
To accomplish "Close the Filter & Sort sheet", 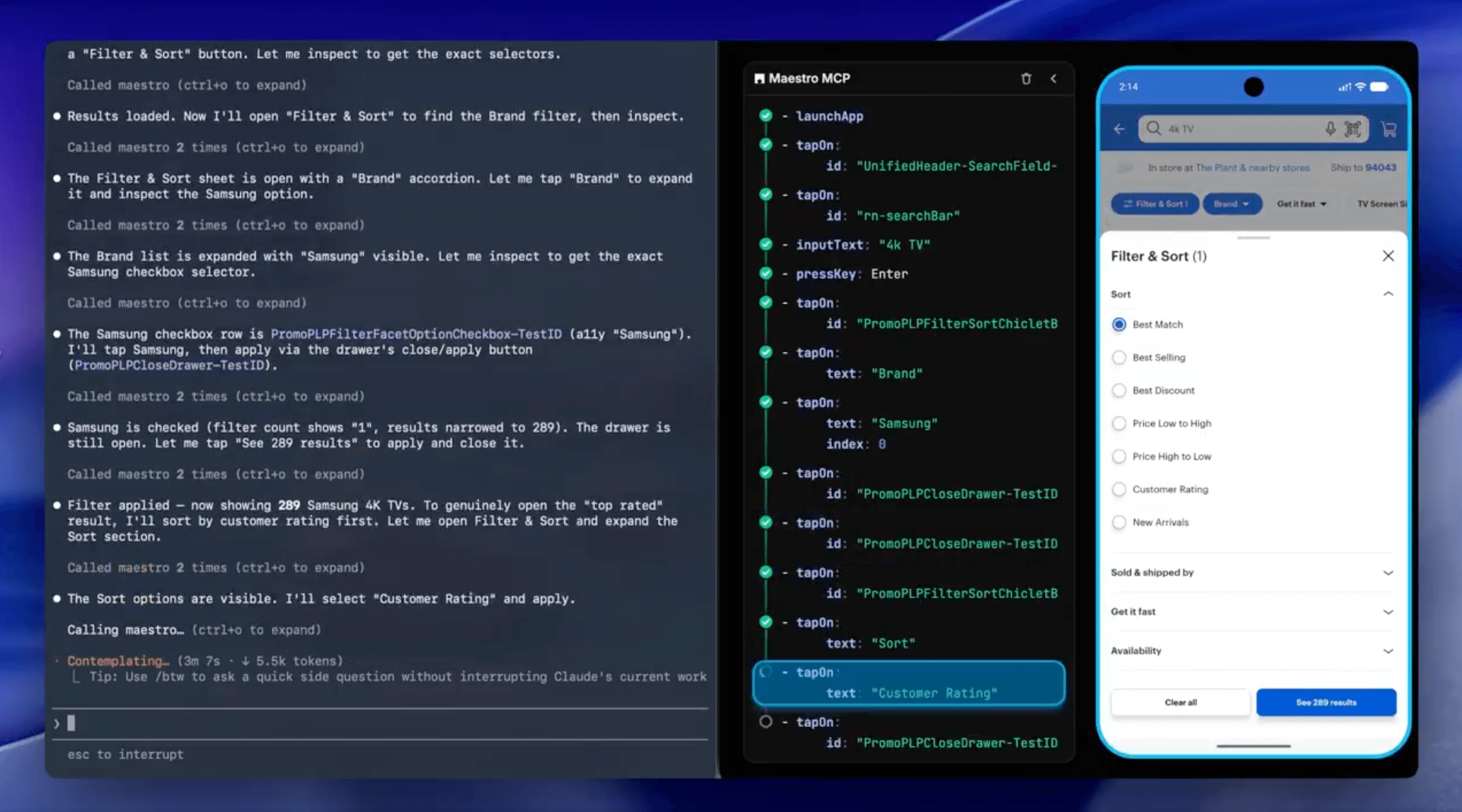I will coord(1388,256).
